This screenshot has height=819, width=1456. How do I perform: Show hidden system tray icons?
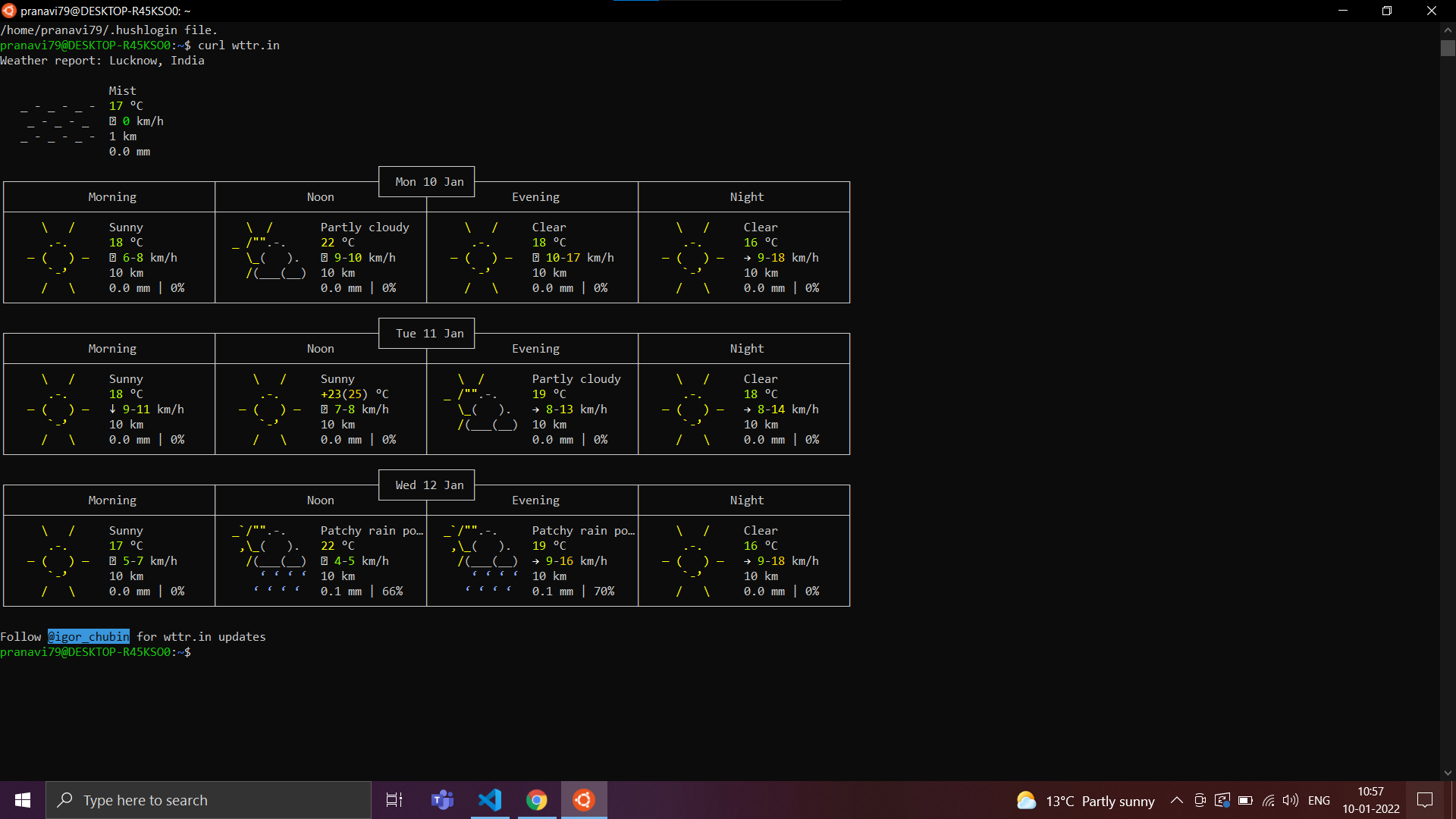click(1177, 800)
